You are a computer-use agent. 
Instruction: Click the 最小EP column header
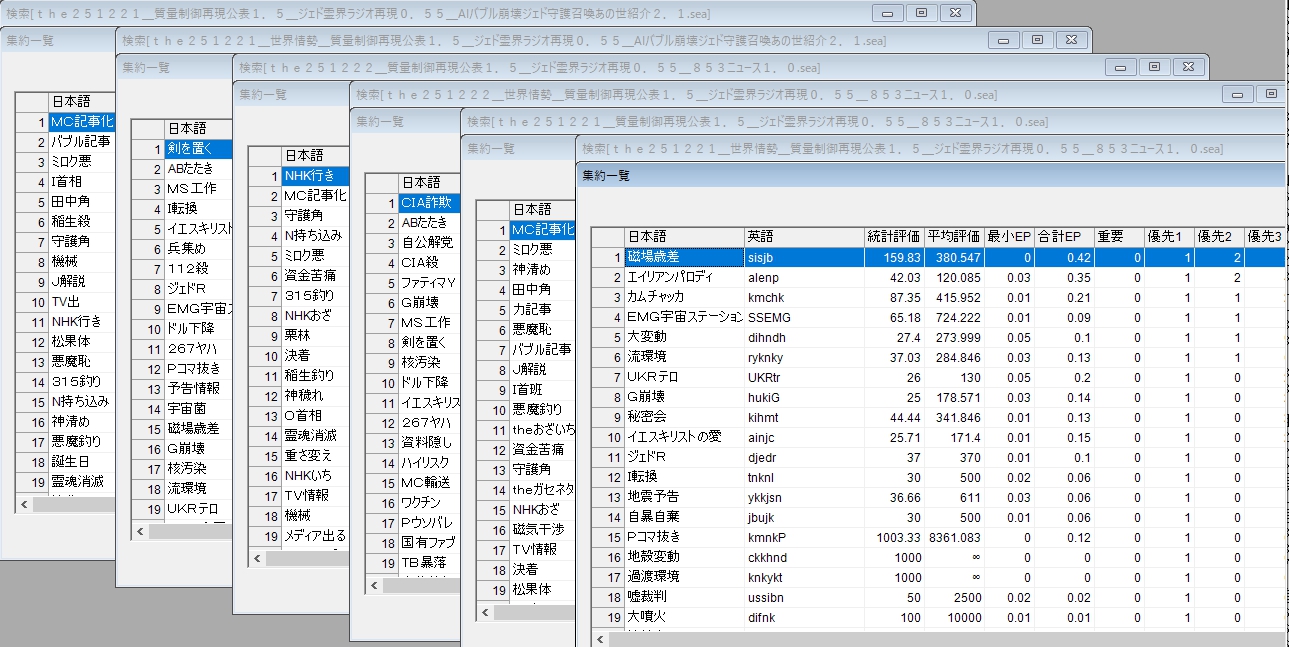point(1009,237)
